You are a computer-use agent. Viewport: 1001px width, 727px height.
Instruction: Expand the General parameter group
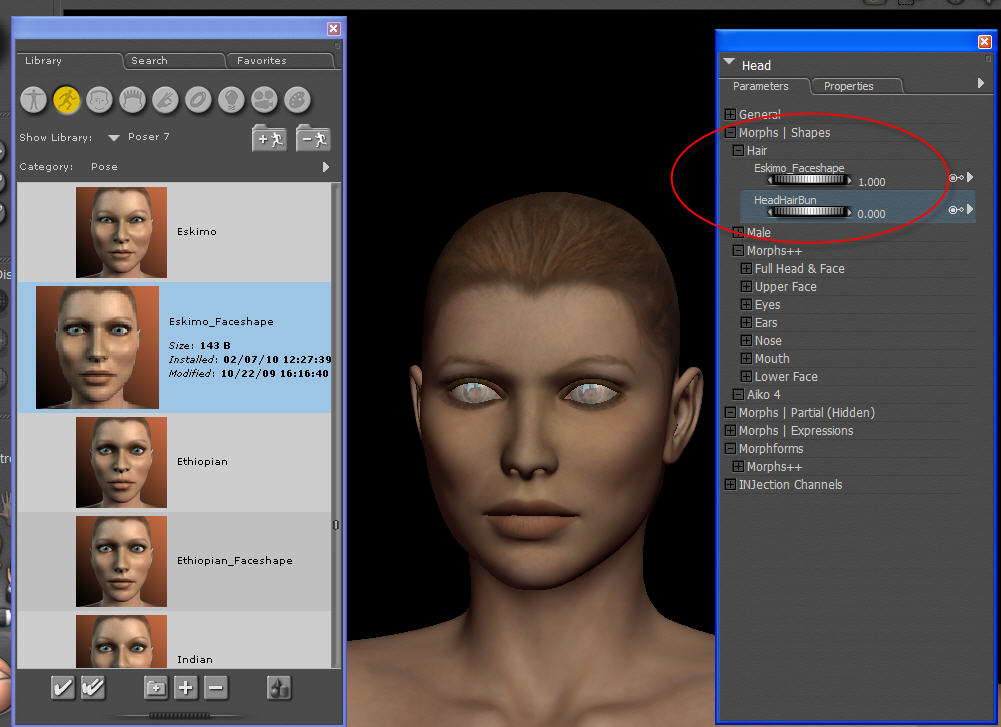(730, 115)
